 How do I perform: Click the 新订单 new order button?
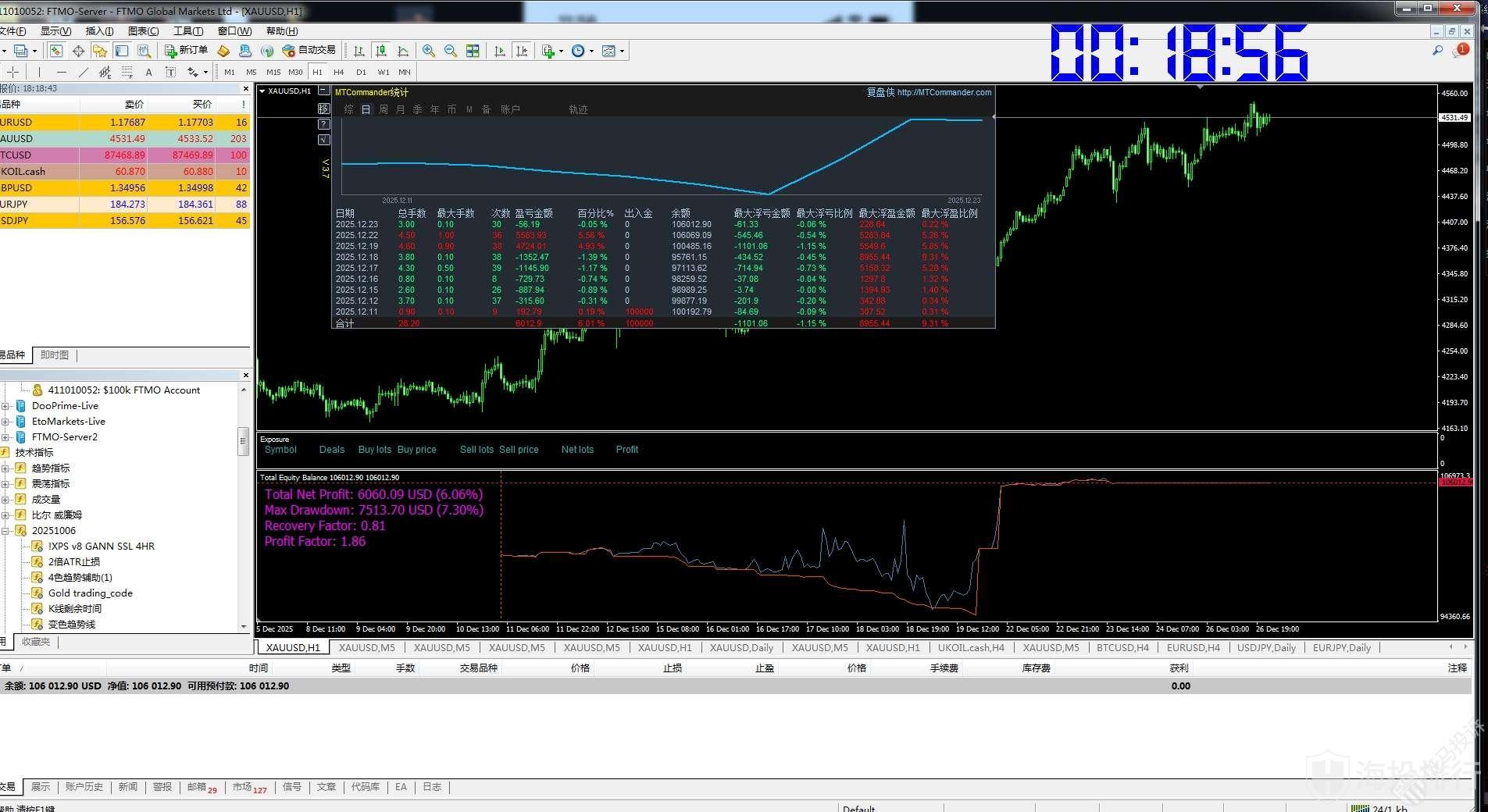tap(186, 51)
